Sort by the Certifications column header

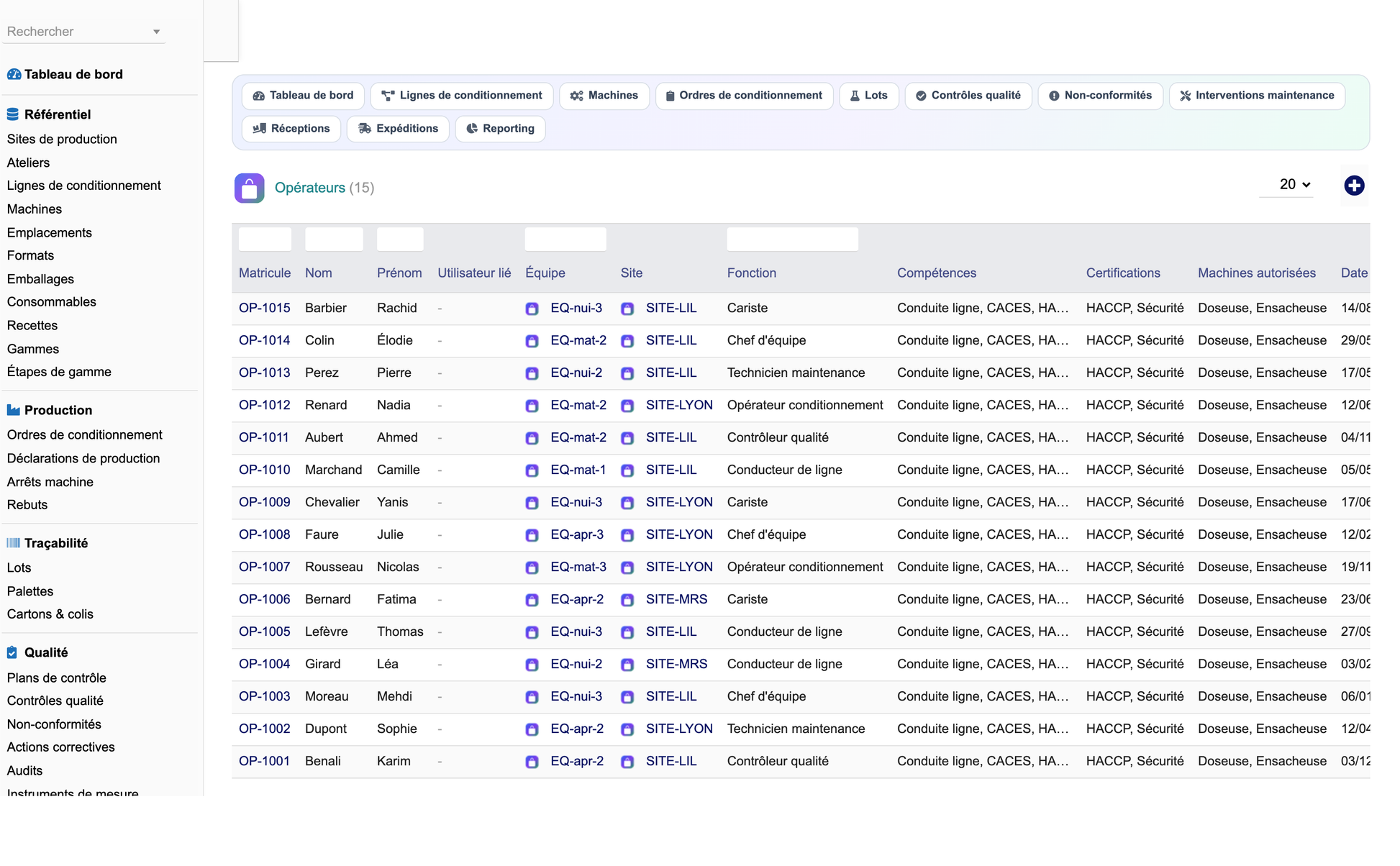[1123, 273]
